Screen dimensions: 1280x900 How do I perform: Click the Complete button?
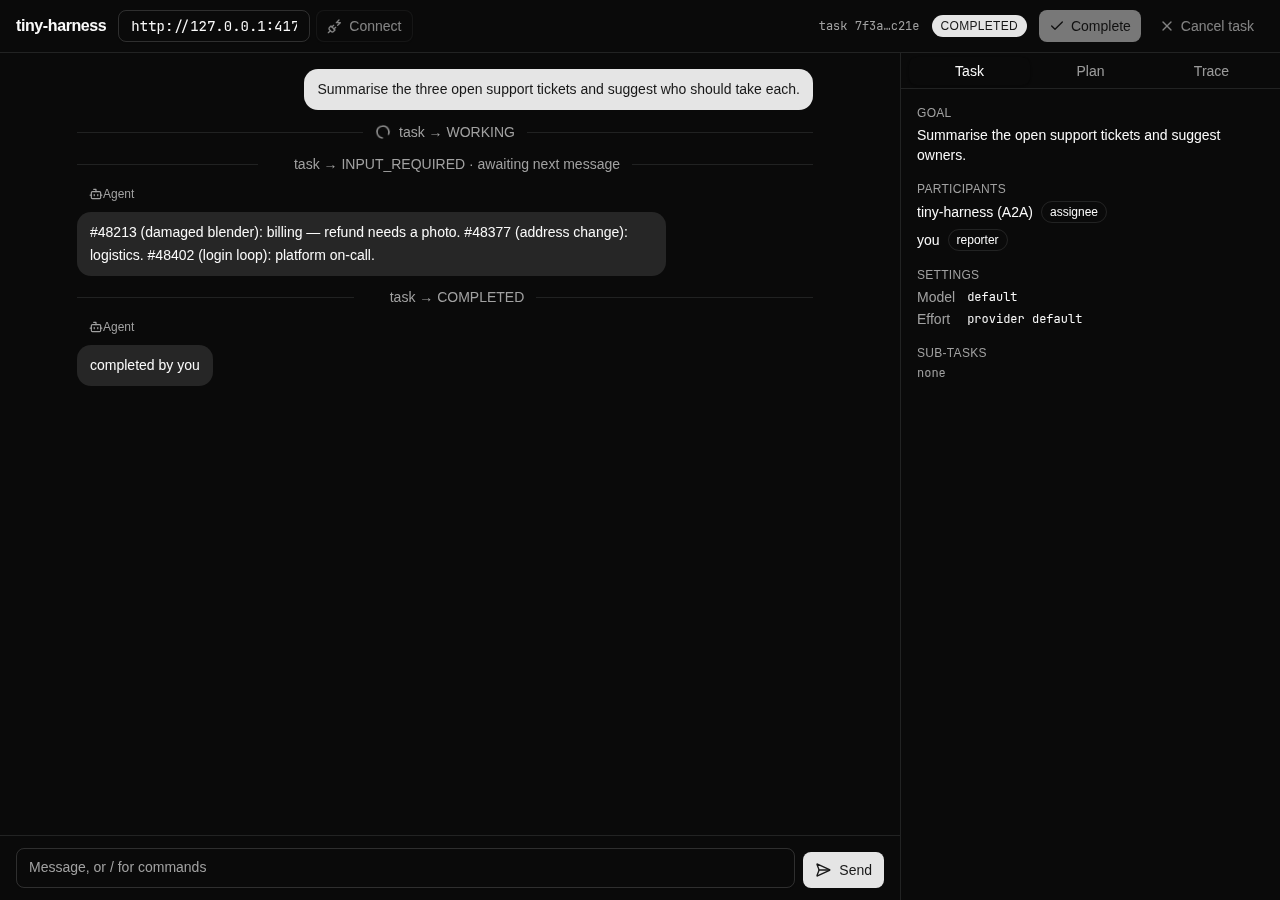click(1089, 26)
